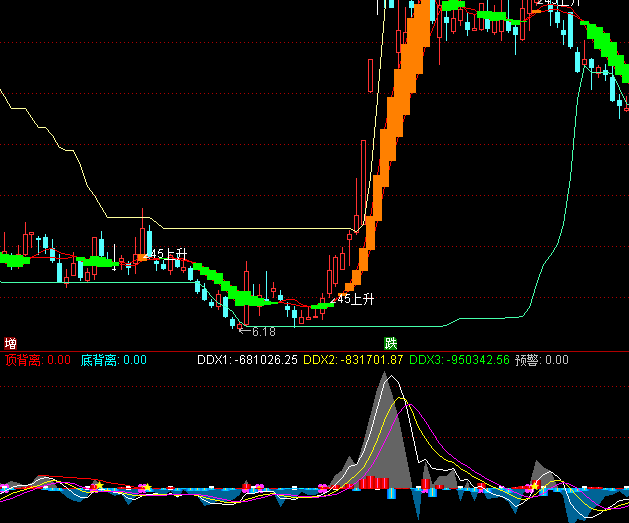Screen dimensions: 629x523
Task: Click the DDX1 value readout
Action: pyautogui.click(x=247, y=360)
